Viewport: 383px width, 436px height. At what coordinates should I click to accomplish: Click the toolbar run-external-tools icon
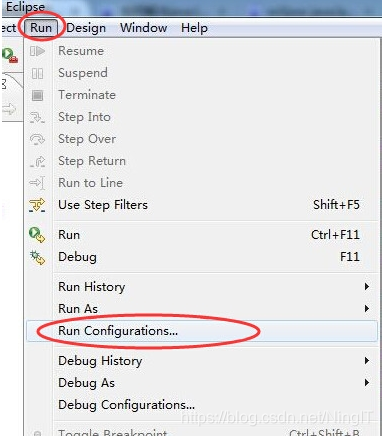pos(9,55)
